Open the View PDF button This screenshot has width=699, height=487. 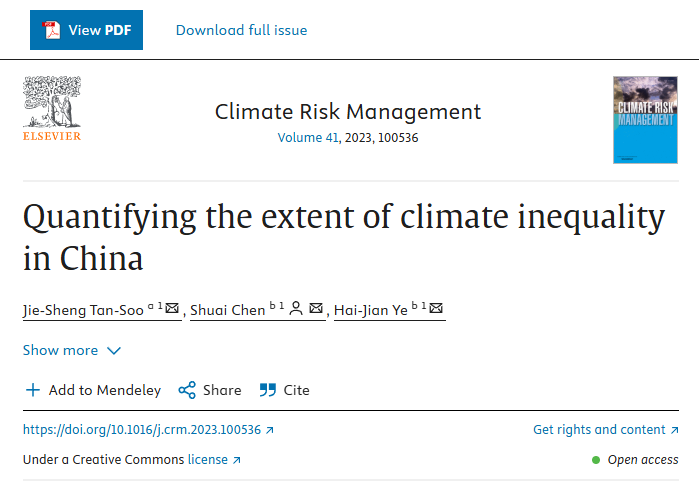point(86,30)
